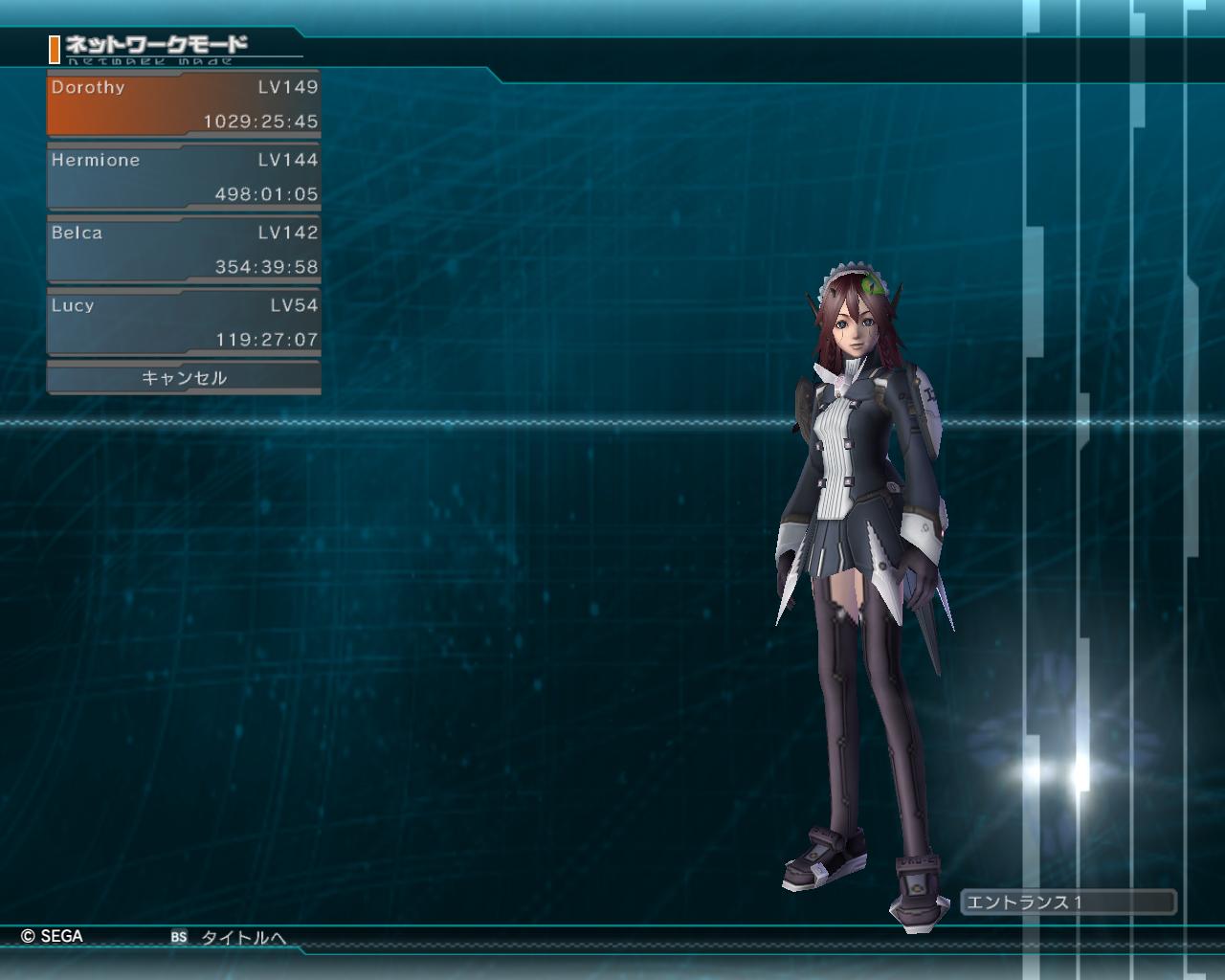Click Hermione's playtime 498:01:05
The height and width of the screenshot is (980, 1225).
pyautogui.click(x=266, y=194)
